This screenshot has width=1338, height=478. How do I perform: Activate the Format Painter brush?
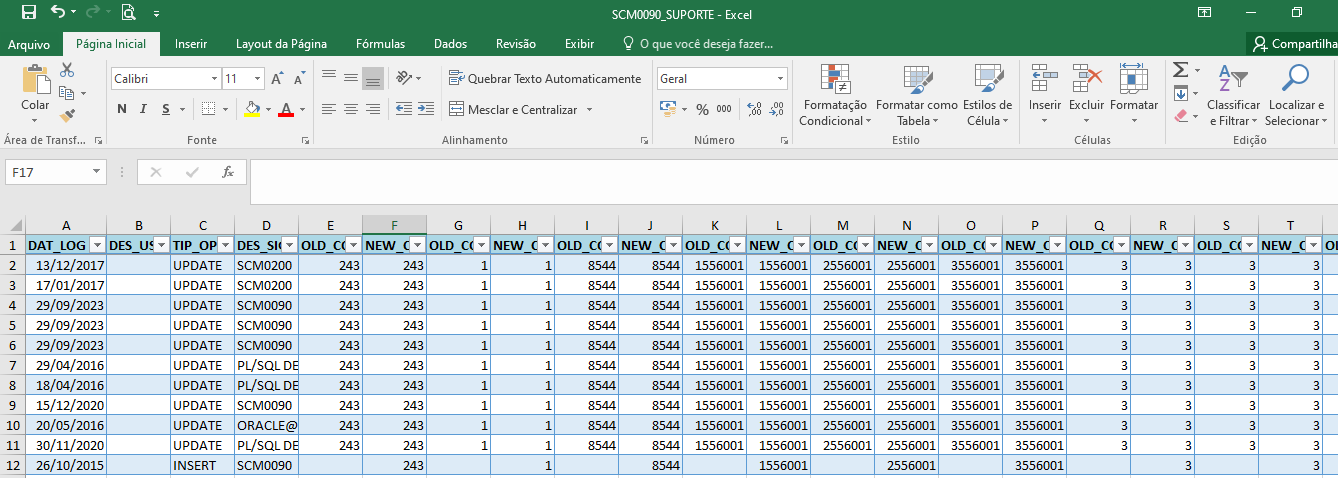(67, 116)
